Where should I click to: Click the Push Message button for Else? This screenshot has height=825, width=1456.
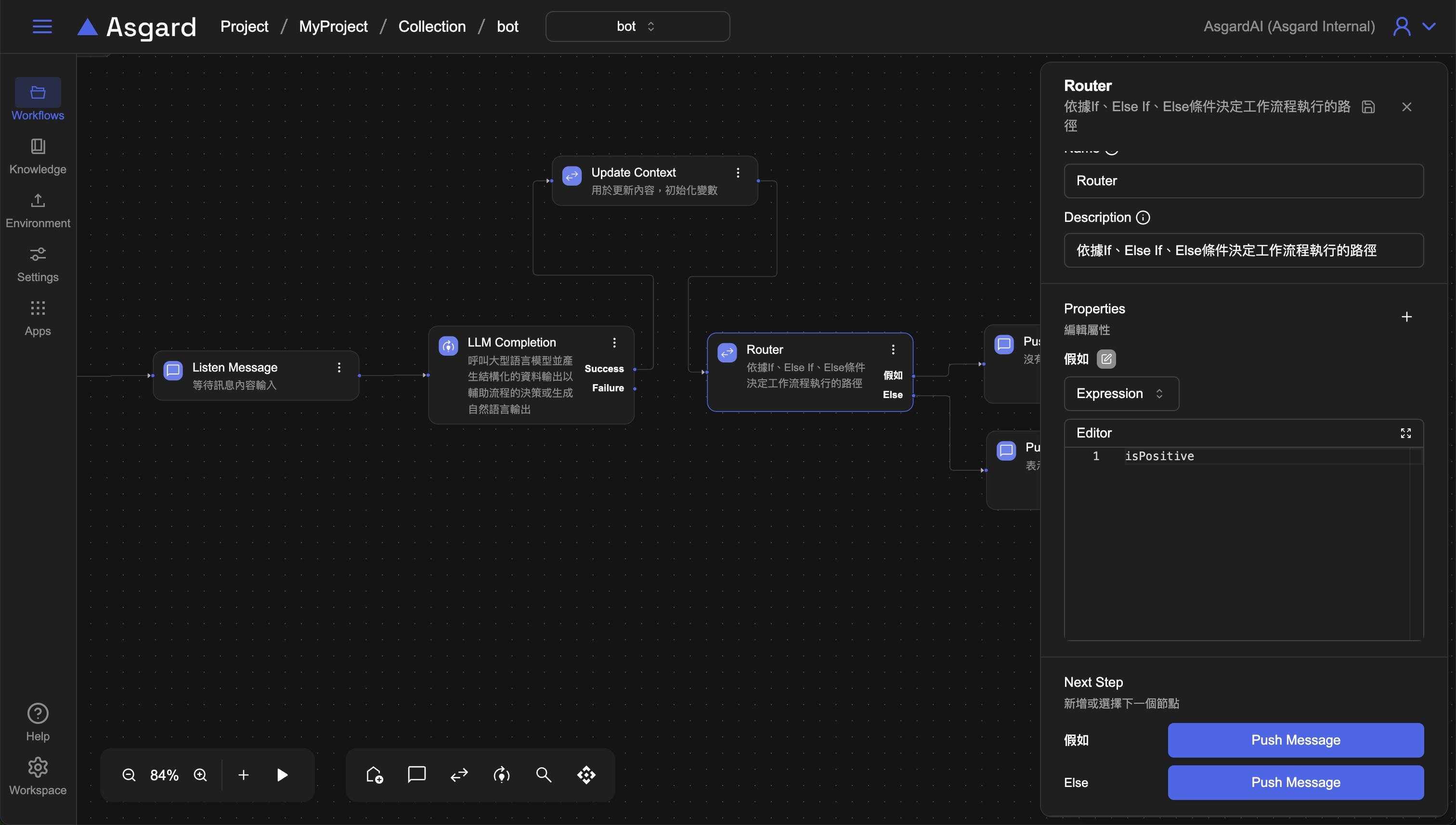coord(1295,782)
